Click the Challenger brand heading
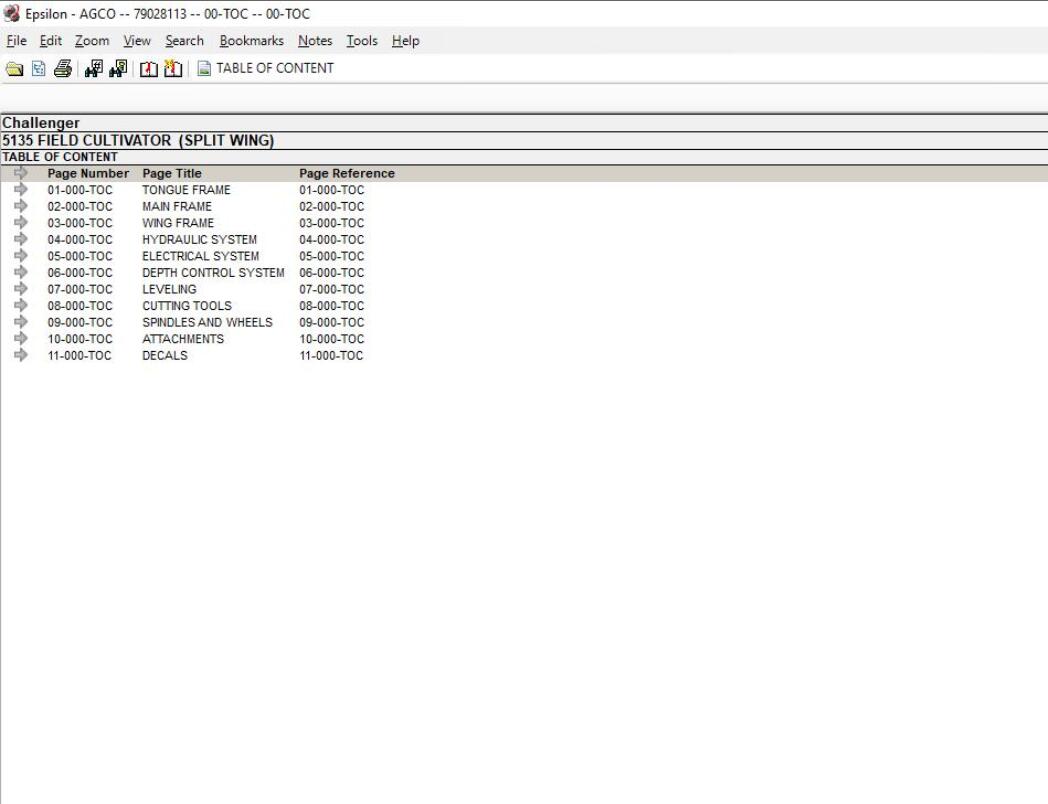Viewport: 1048px width, 804px height. [x=41, y=123]
